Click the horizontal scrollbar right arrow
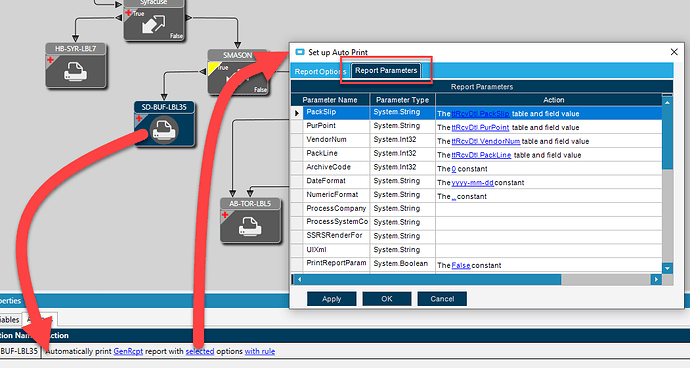Viewport: 690px width, 368px height. pos(656,279)
